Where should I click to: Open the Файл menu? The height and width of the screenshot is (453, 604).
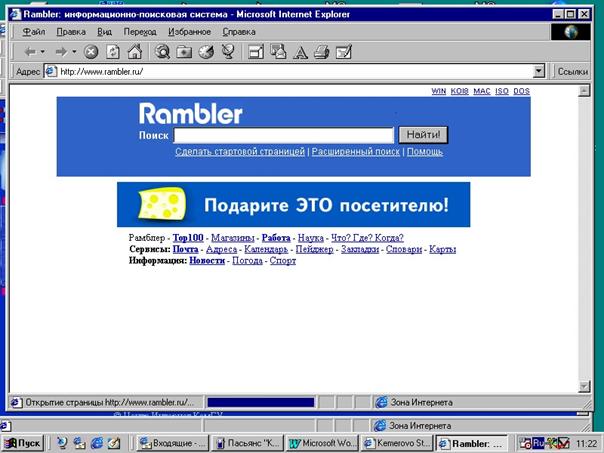tap(33, 32)
